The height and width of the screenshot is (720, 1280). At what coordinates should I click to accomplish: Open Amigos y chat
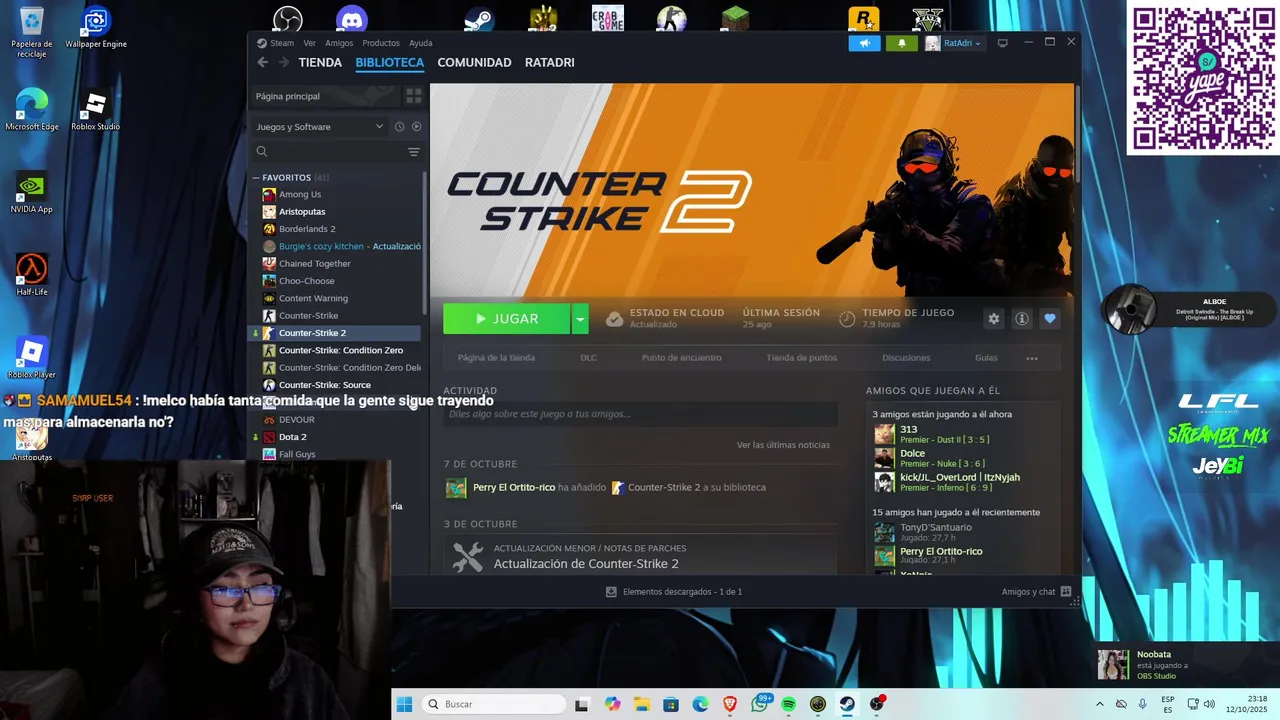[x=1036, y=592]
